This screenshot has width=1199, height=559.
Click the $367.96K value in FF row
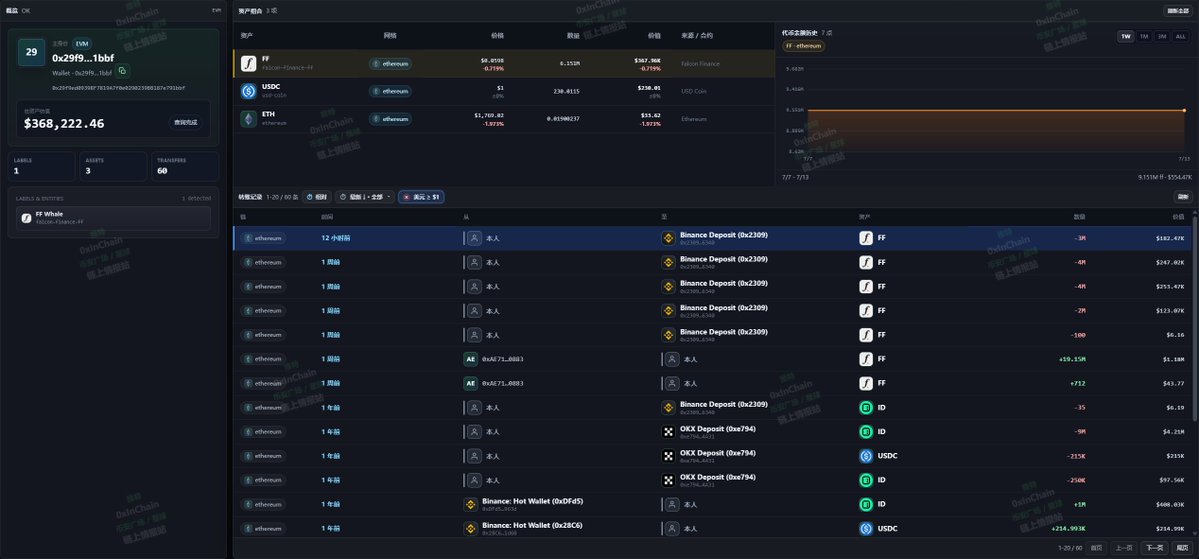tap(647, 60)
